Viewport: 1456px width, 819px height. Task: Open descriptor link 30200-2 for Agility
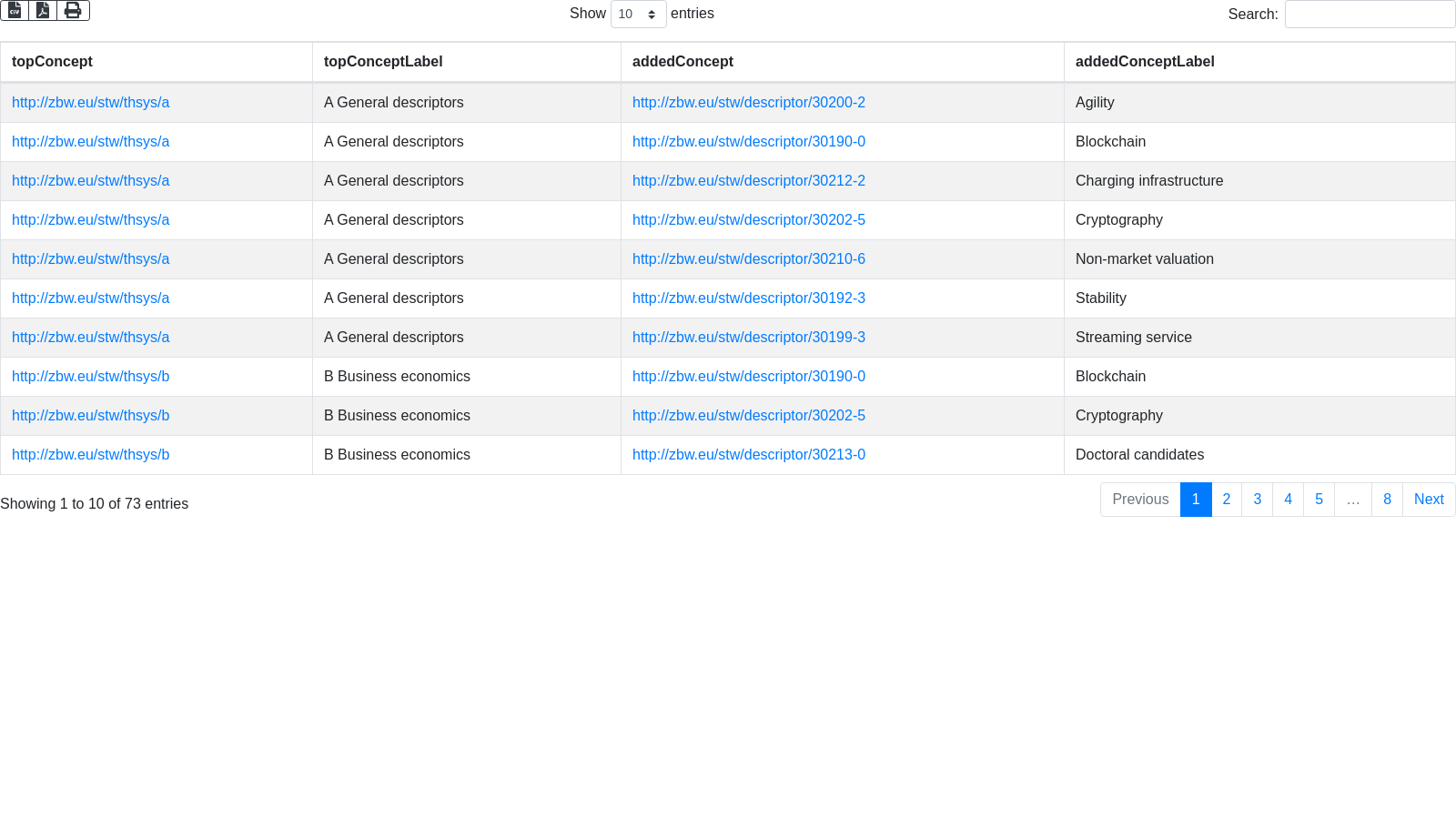748,103
